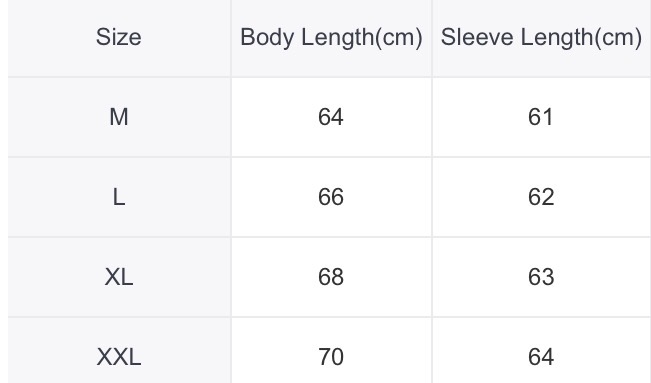The width and height of the screenshot is (651, 383).
Task: Select sleeve length value 62
Action: click(x=541, y=197)
